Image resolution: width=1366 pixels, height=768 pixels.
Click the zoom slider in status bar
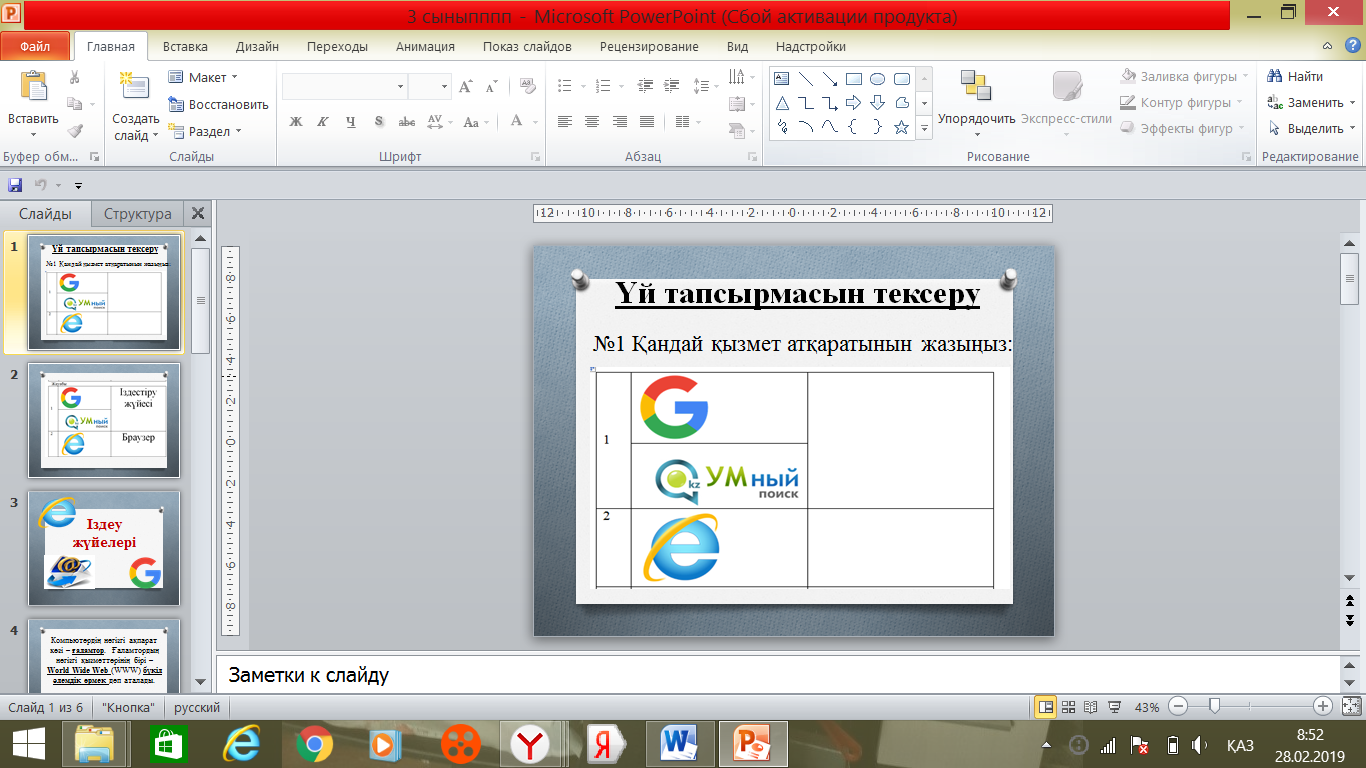click(x=1215, y=707)
